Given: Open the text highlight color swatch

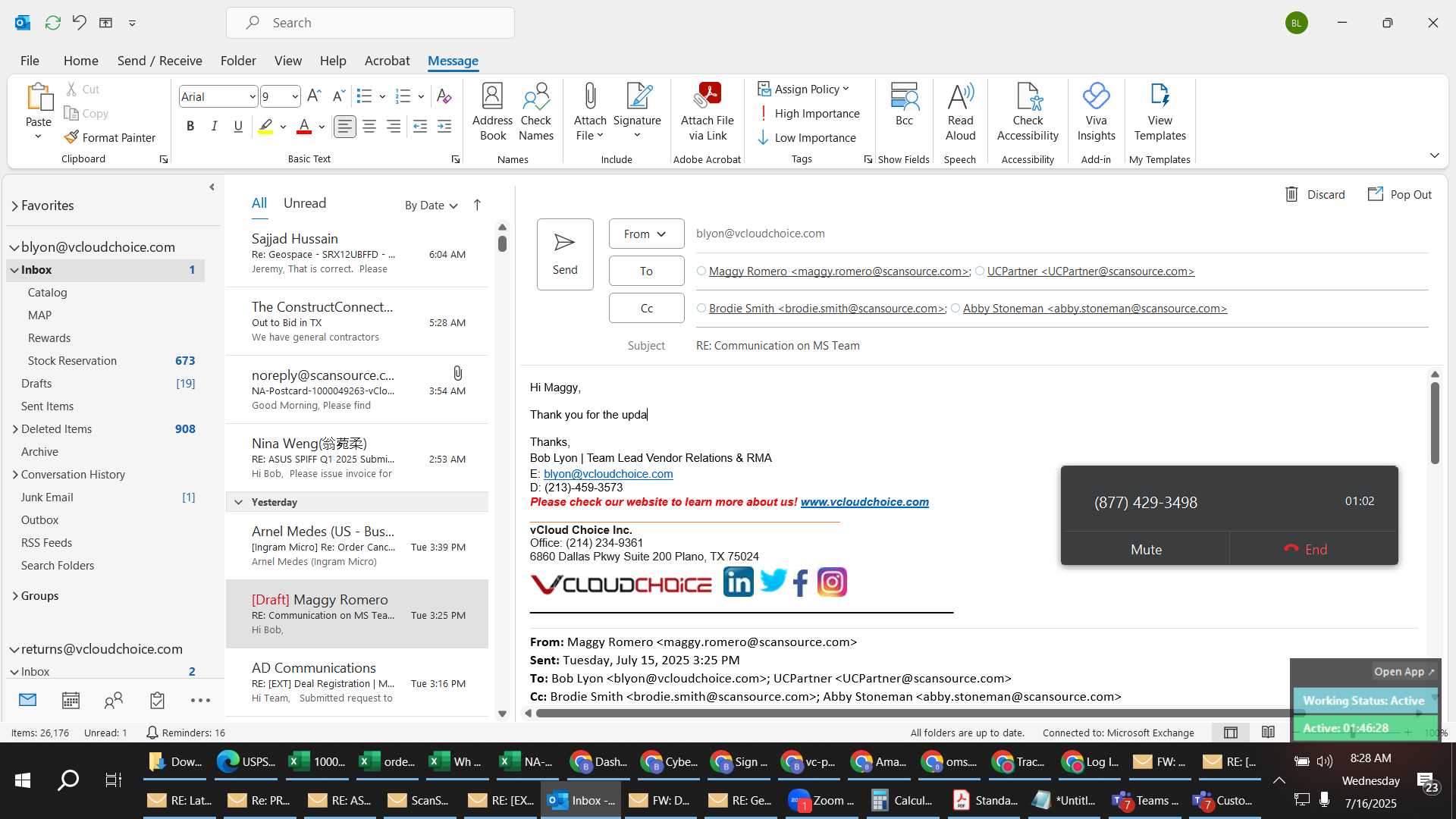Looking at the screenshot, I should point(265,127).
